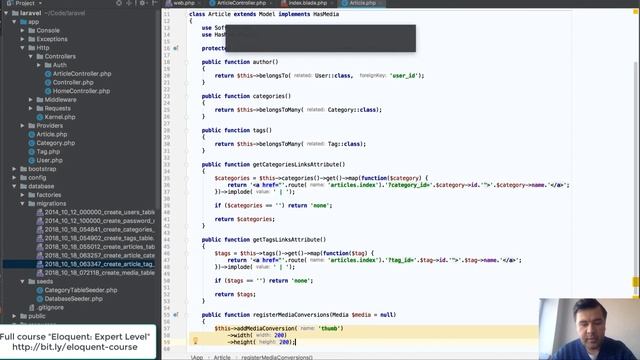
Task: Click the collapse all icon in Project panel
Action: pos(129,3)
